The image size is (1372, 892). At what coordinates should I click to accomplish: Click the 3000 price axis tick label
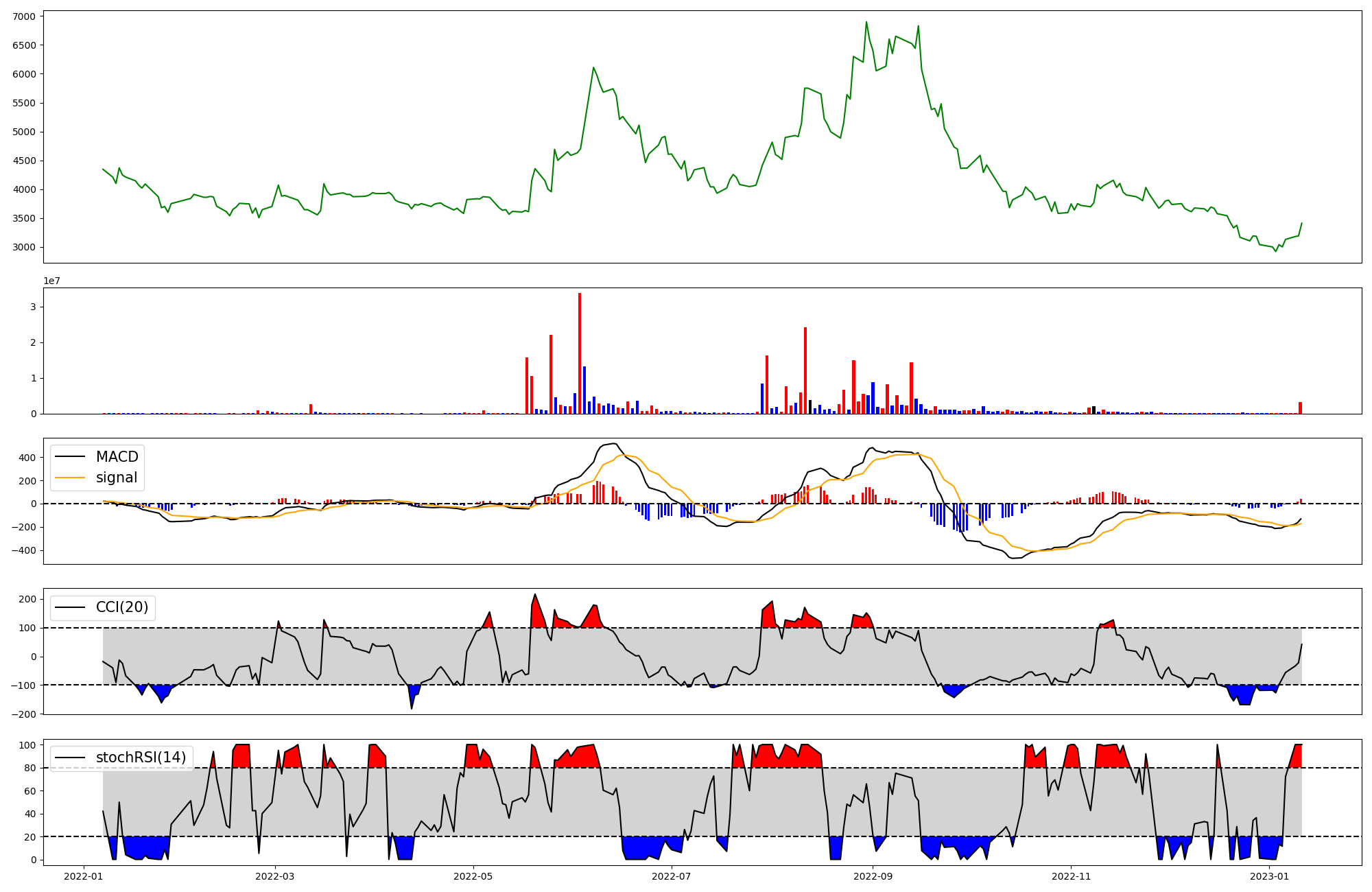point(25,248)
